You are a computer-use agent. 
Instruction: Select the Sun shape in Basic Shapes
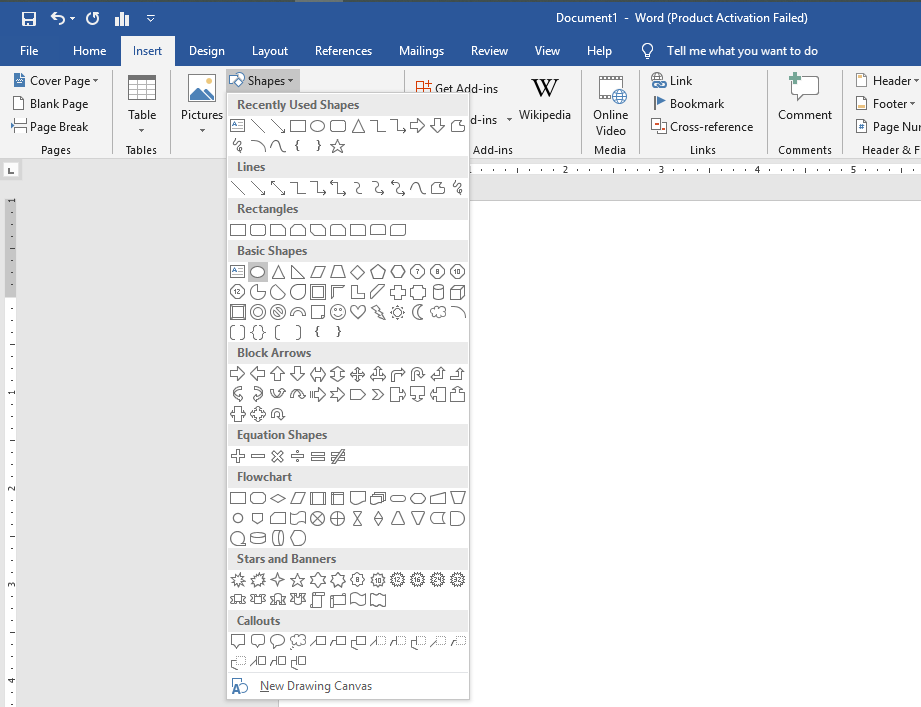coord(398,312)
